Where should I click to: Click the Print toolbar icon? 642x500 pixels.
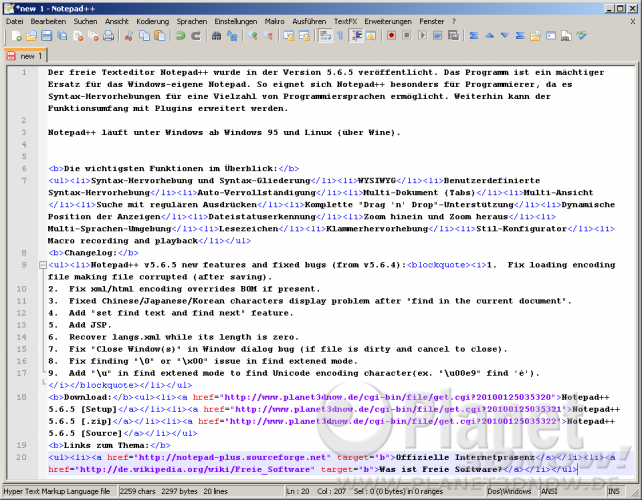coord(109,36)
